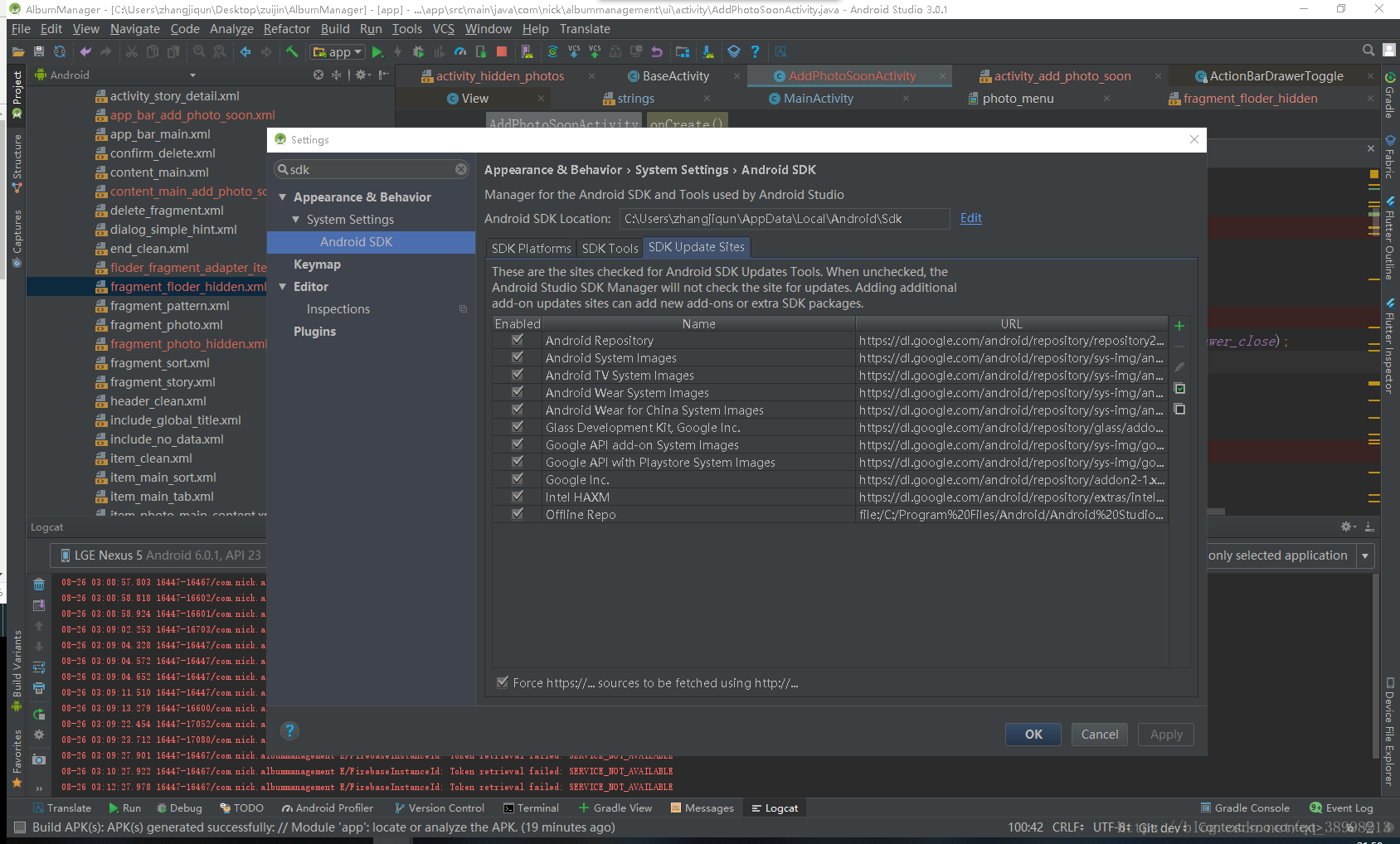The width and height of the screenshot is (1400, 844).
Task: Click the Make Project hammer icon
Action: [292, 51]
